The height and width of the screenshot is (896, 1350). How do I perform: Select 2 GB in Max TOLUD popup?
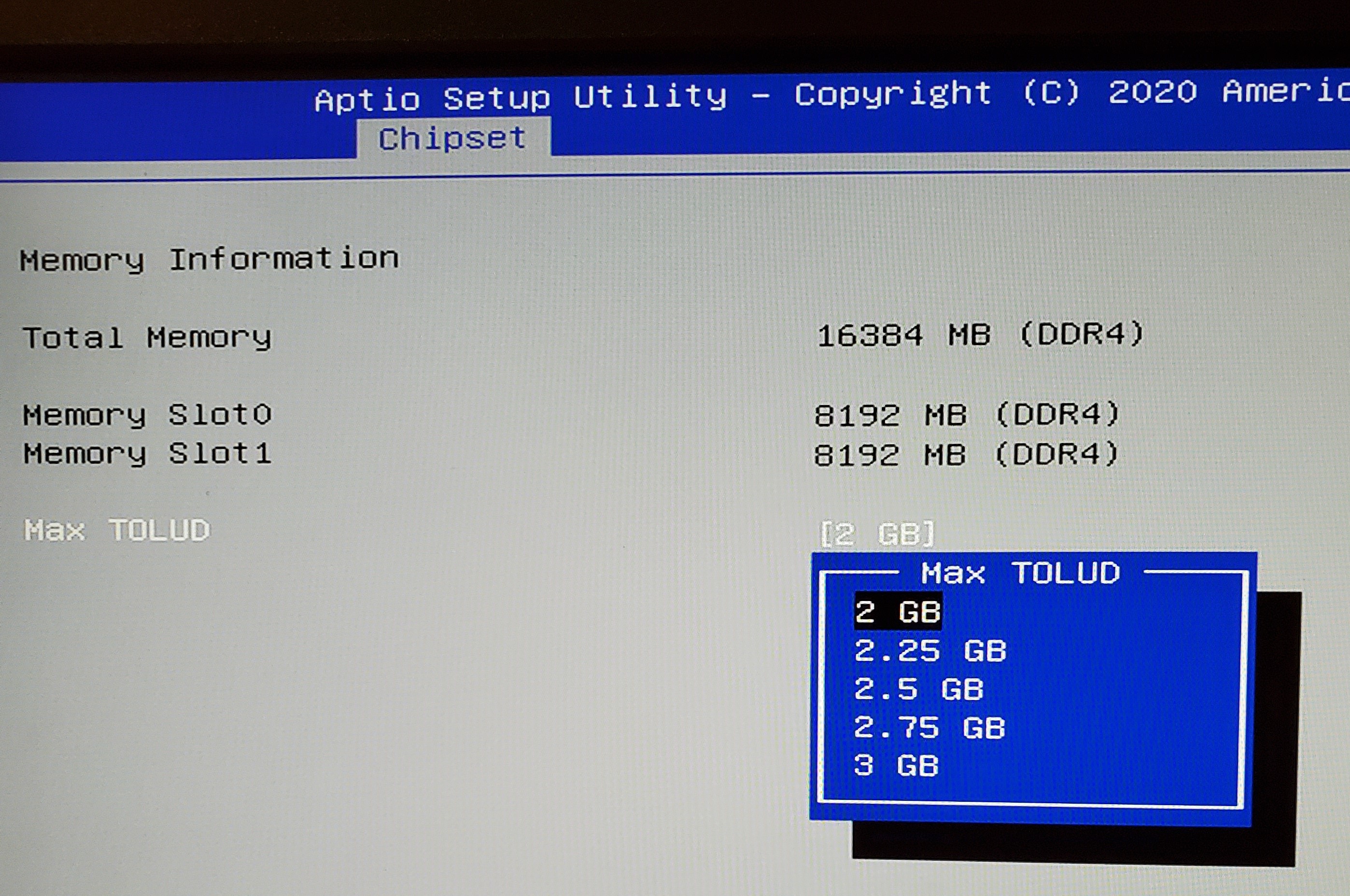pyautogui.click(x=897, y=612)
